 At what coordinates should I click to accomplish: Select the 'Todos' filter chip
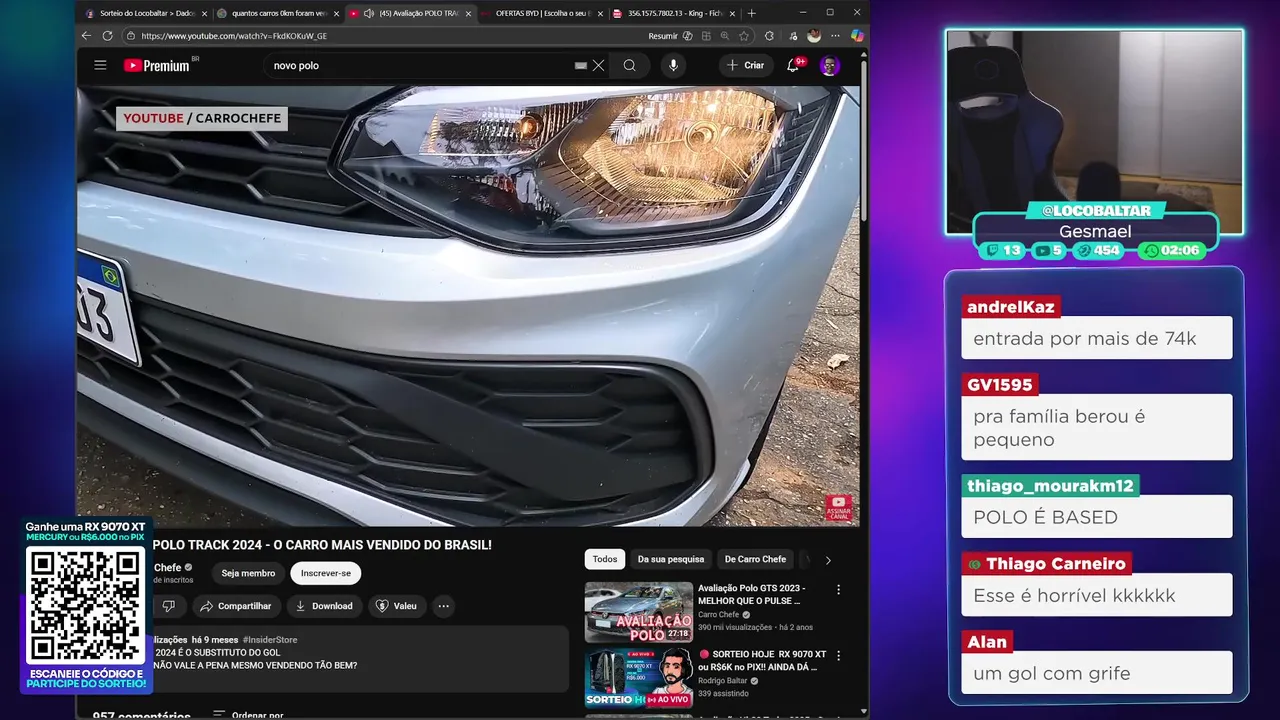(x=605, y=559)
